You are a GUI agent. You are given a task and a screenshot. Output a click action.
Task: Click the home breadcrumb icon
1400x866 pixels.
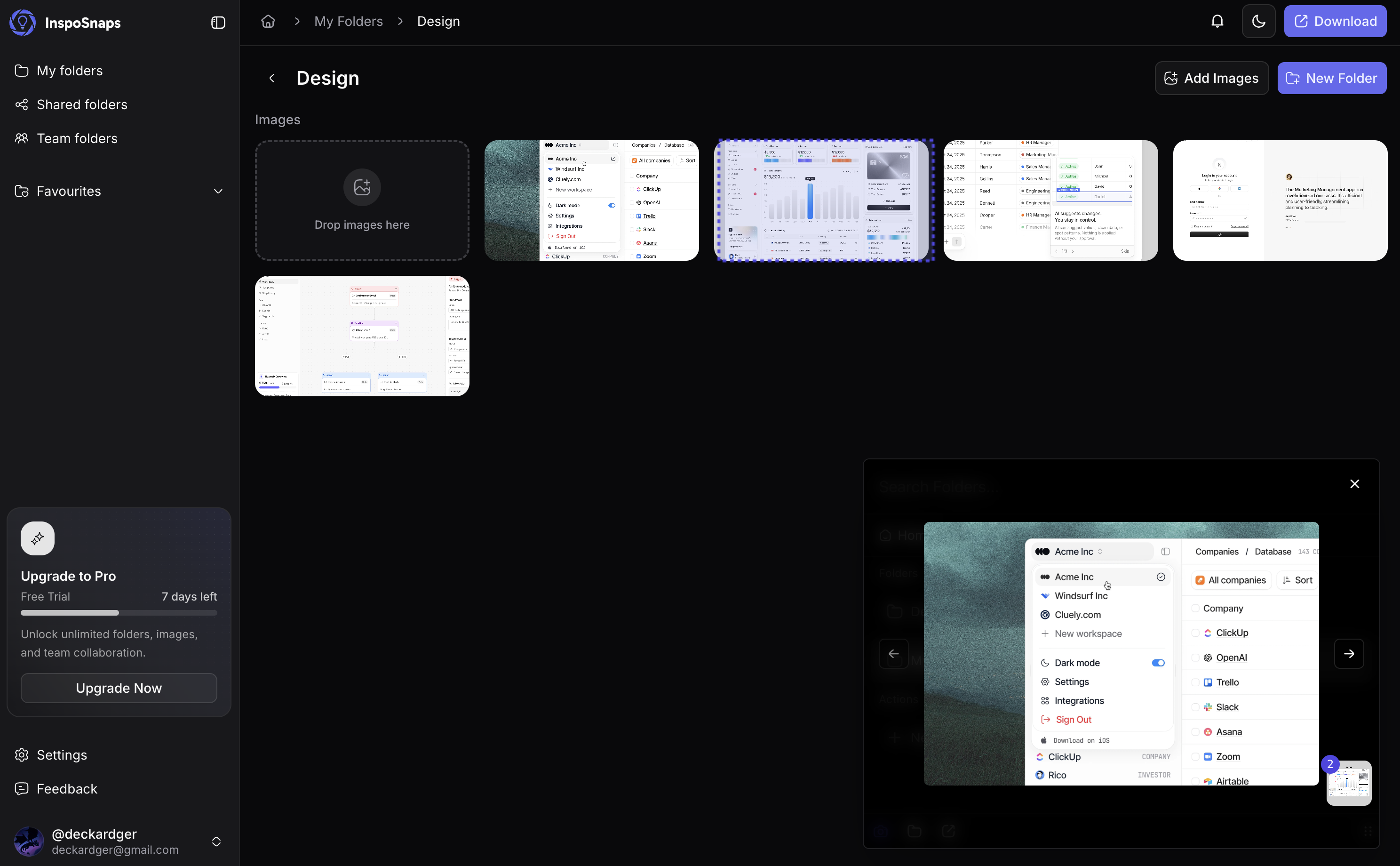(268, 21)
